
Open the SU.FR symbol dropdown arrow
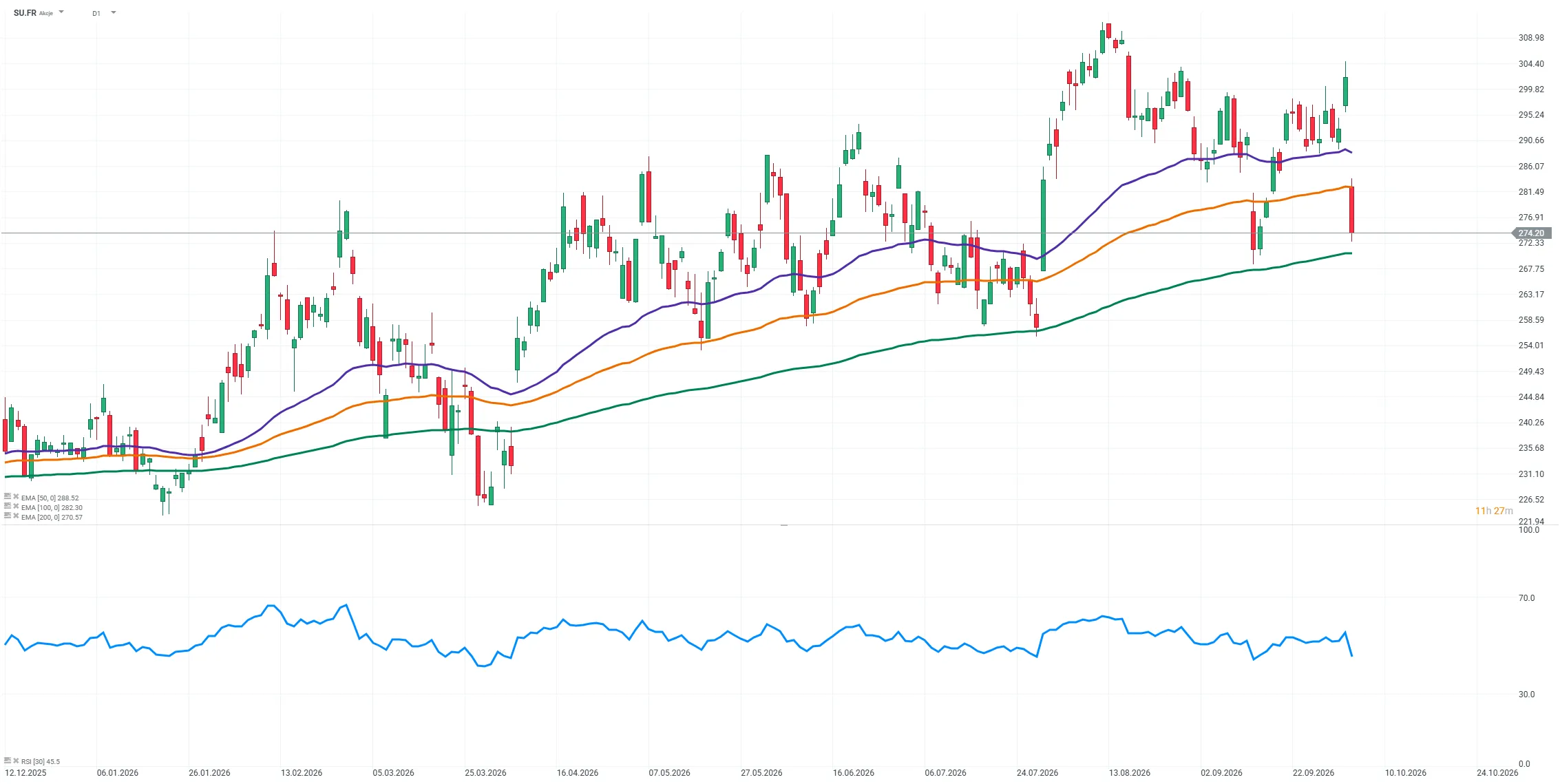pos(61,12)
